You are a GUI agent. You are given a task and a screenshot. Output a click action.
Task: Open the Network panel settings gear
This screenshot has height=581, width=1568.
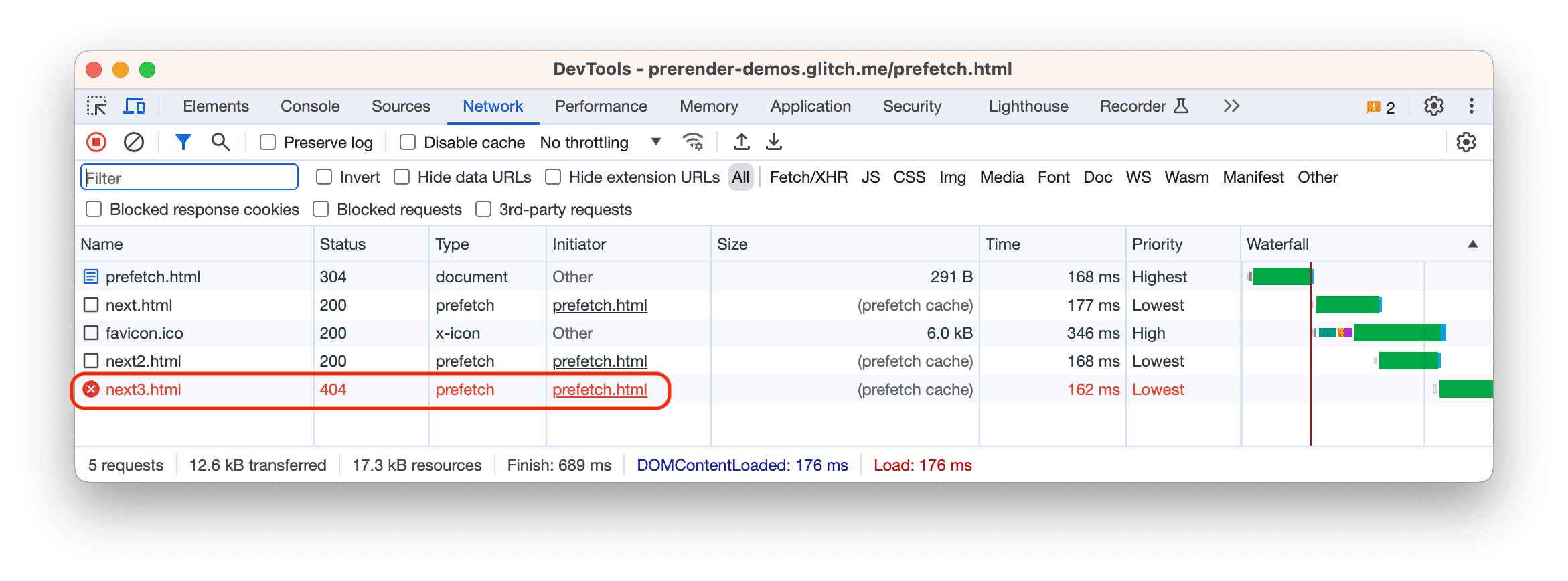point(1466,142)
